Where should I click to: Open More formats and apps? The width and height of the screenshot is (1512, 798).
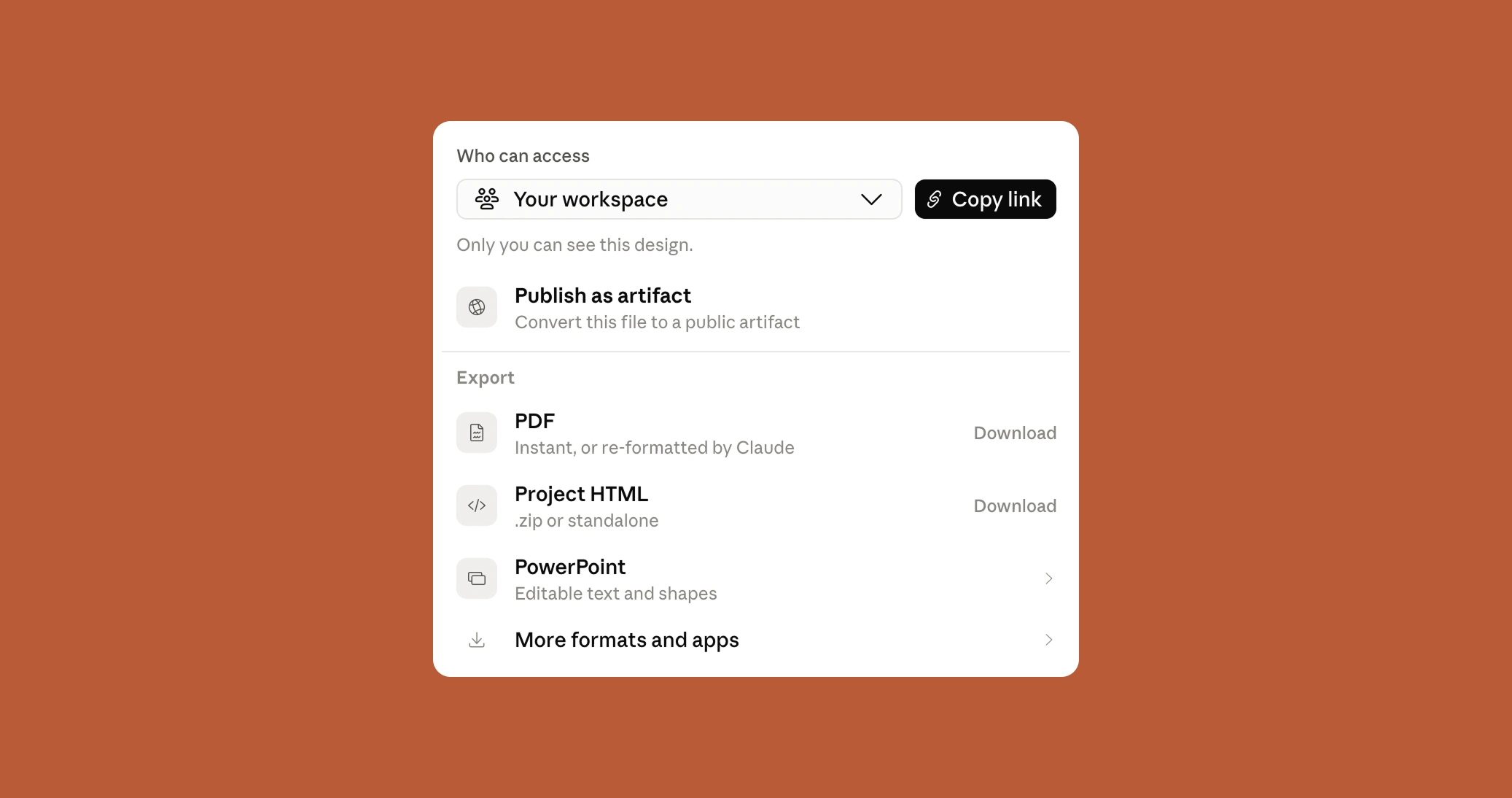[x=756, y=640]
